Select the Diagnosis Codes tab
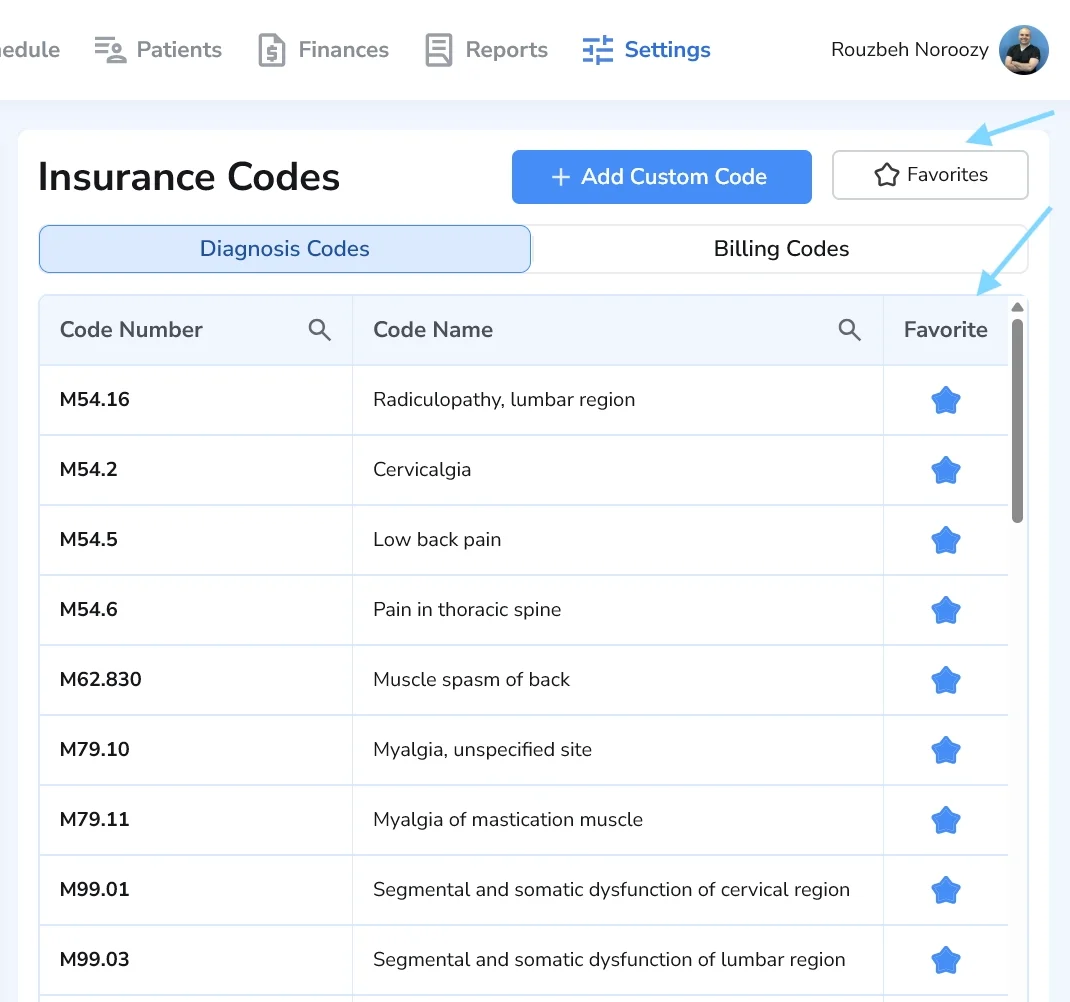Screen dimensions: 1070x1002 click(x=284, y=248)
